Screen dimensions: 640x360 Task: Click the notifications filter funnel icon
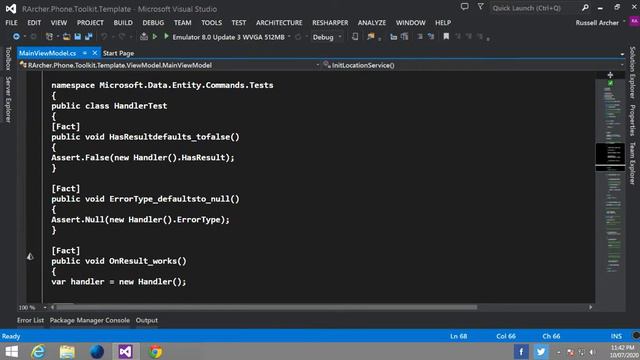tap(480, 7)
